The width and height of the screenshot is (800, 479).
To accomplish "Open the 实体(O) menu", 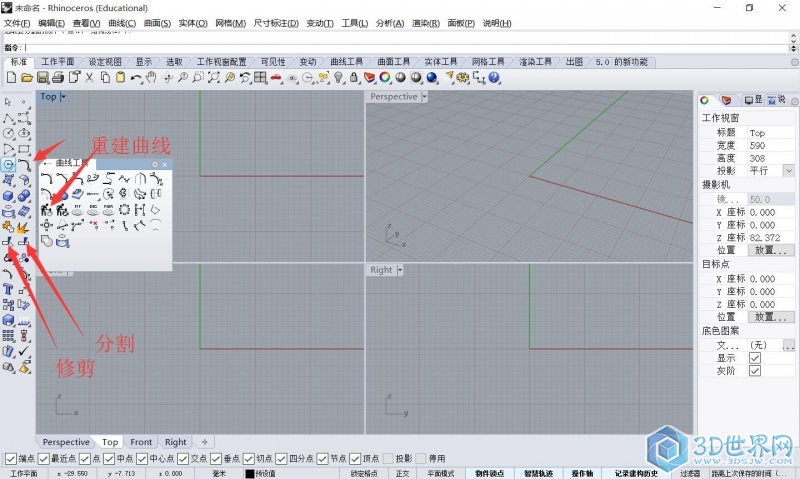I will click(x=193, y=23).
